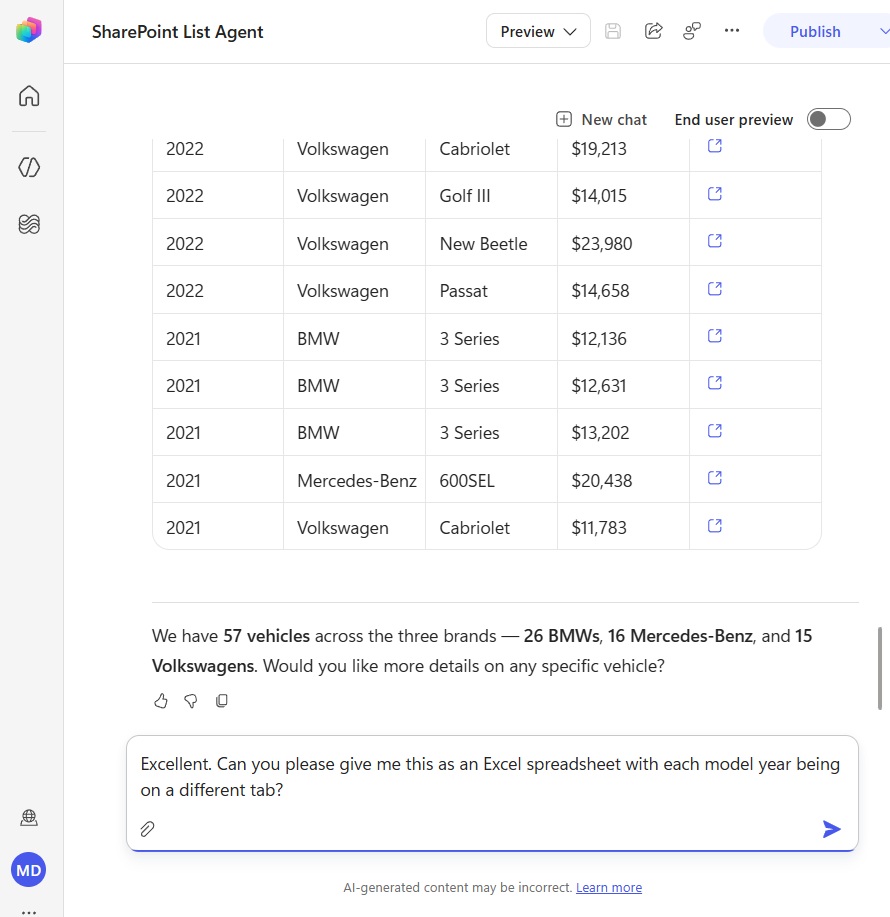890x917 pixels.
Task: Open the Preview dropdown
Action: pos(538,31)
